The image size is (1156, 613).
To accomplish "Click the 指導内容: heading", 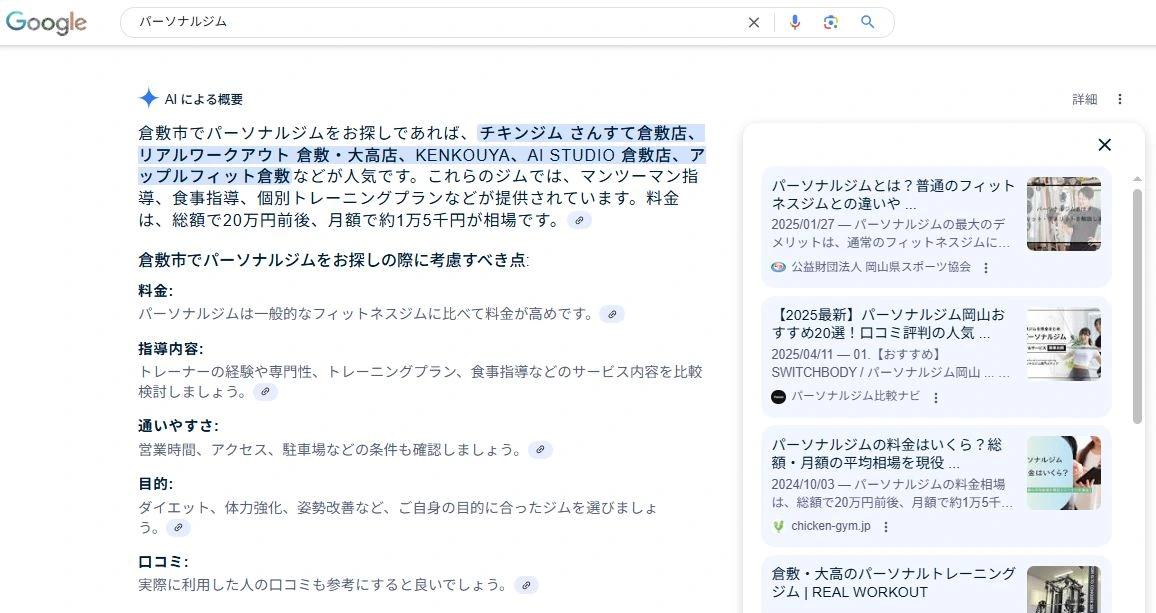I will (171, 349).
